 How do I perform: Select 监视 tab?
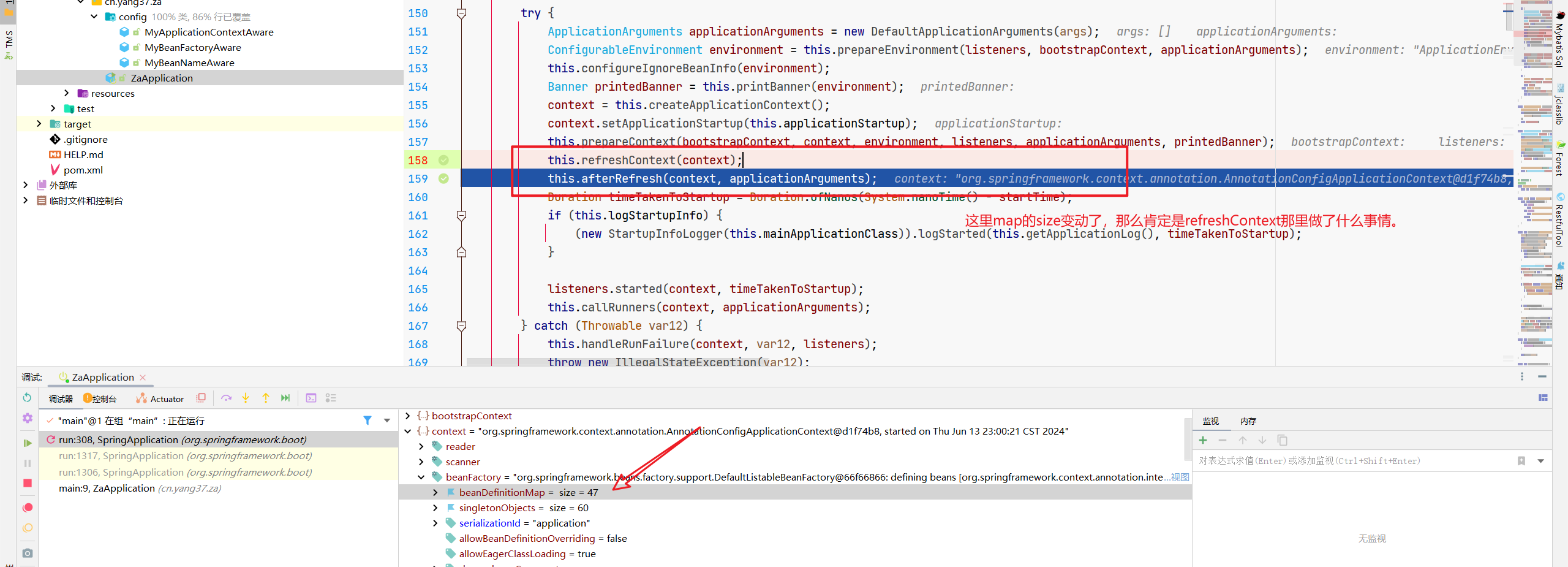(x=1211, y=421)
